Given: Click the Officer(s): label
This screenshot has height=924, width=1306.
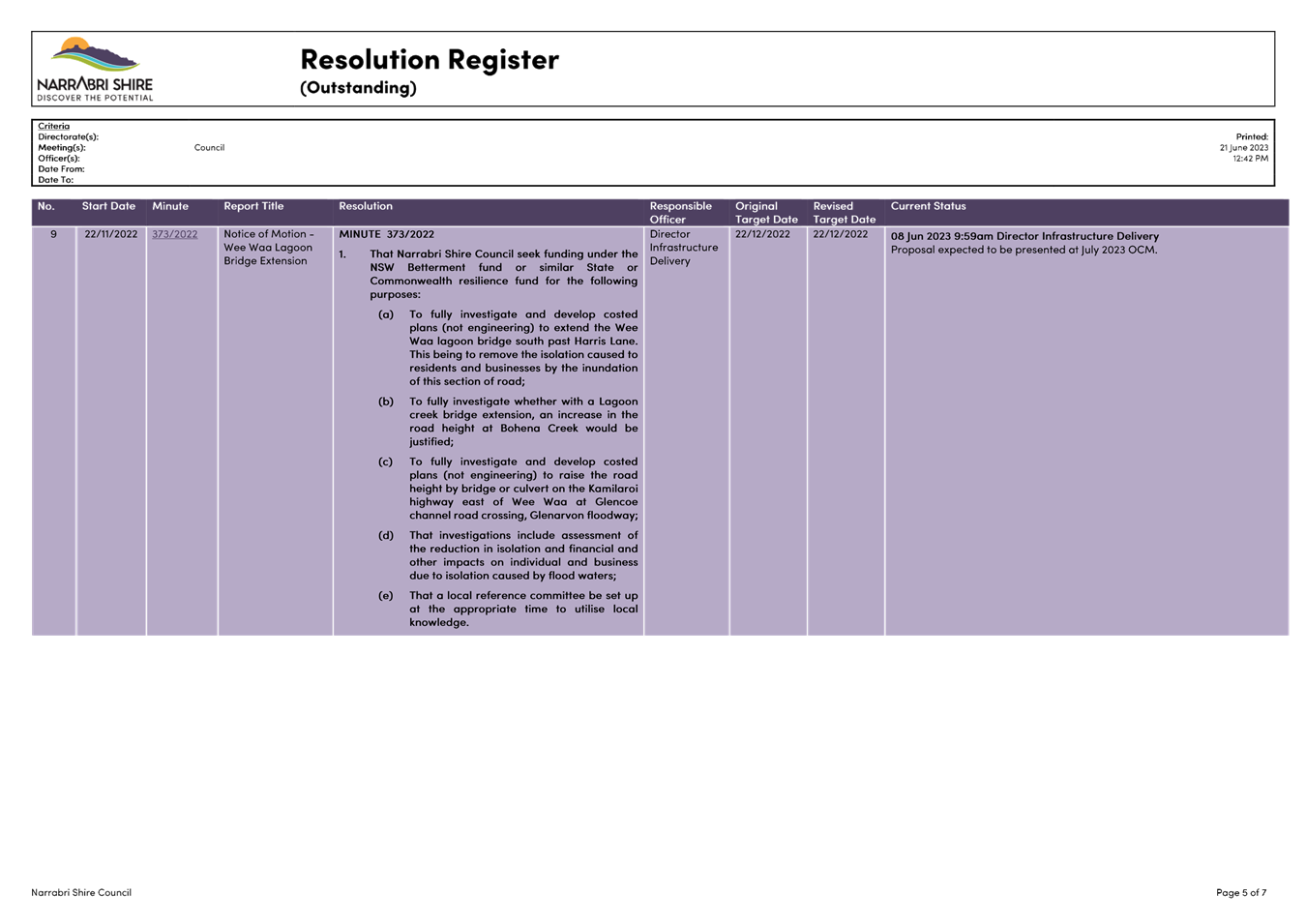Looking at the screenshot, I should 58,158.
